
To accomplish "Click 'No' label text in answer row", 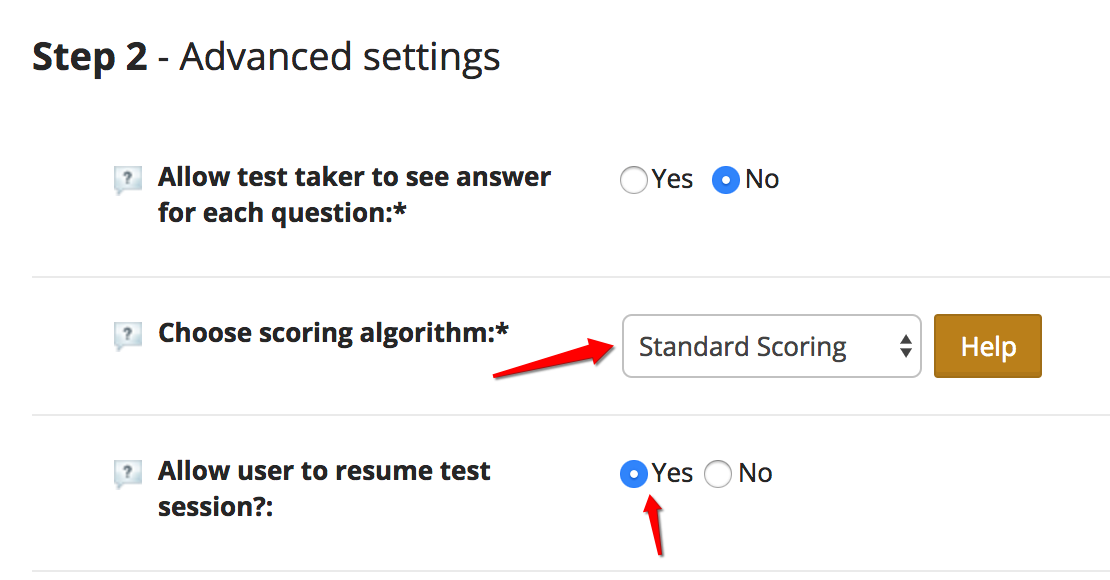I will (x=762, y=179).
